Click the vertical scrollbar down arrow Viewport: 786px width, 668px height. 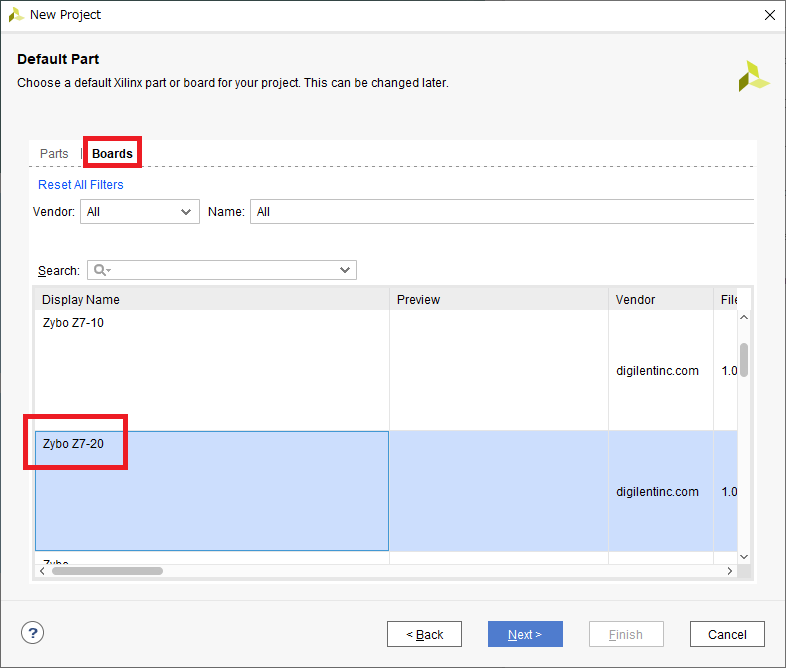[744, 557]
